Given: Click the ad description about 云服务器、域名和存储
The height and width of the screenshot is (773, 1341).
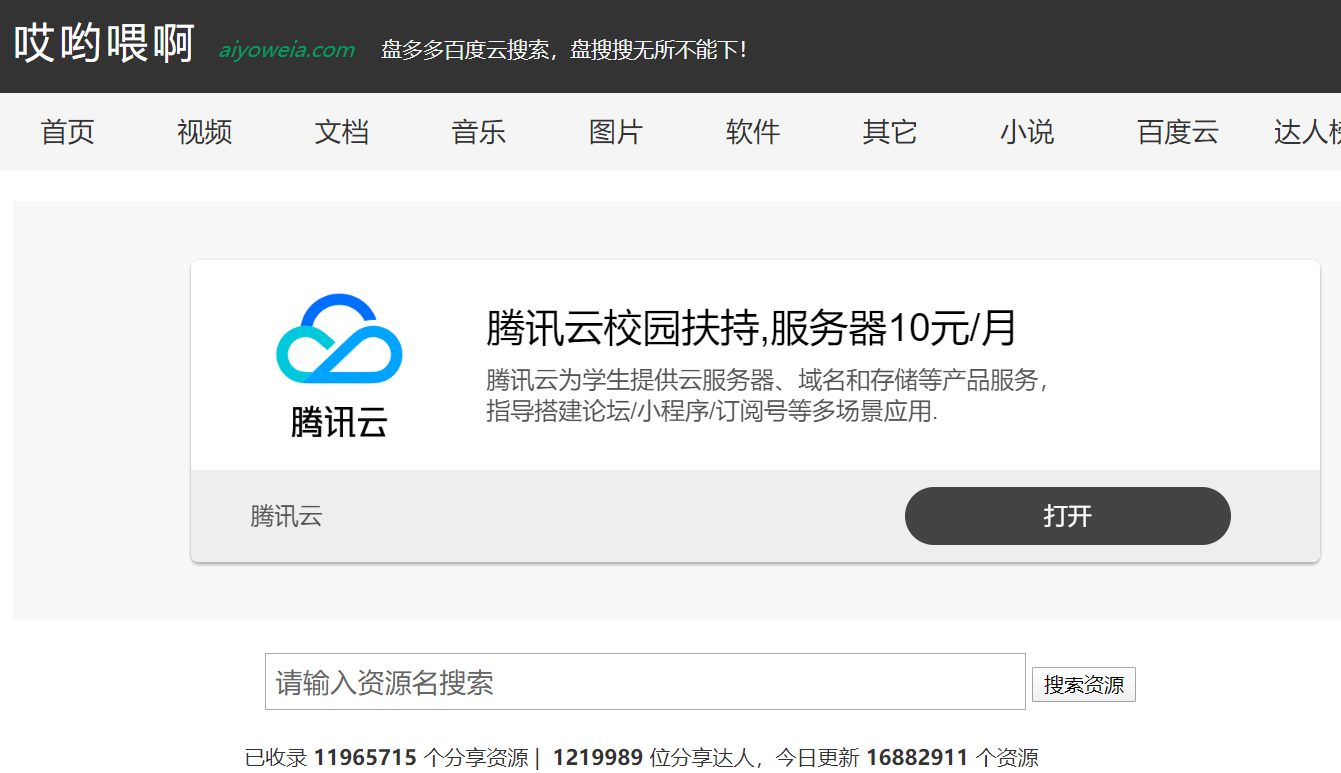Looking at the screenshot, I should click(767, 395).
